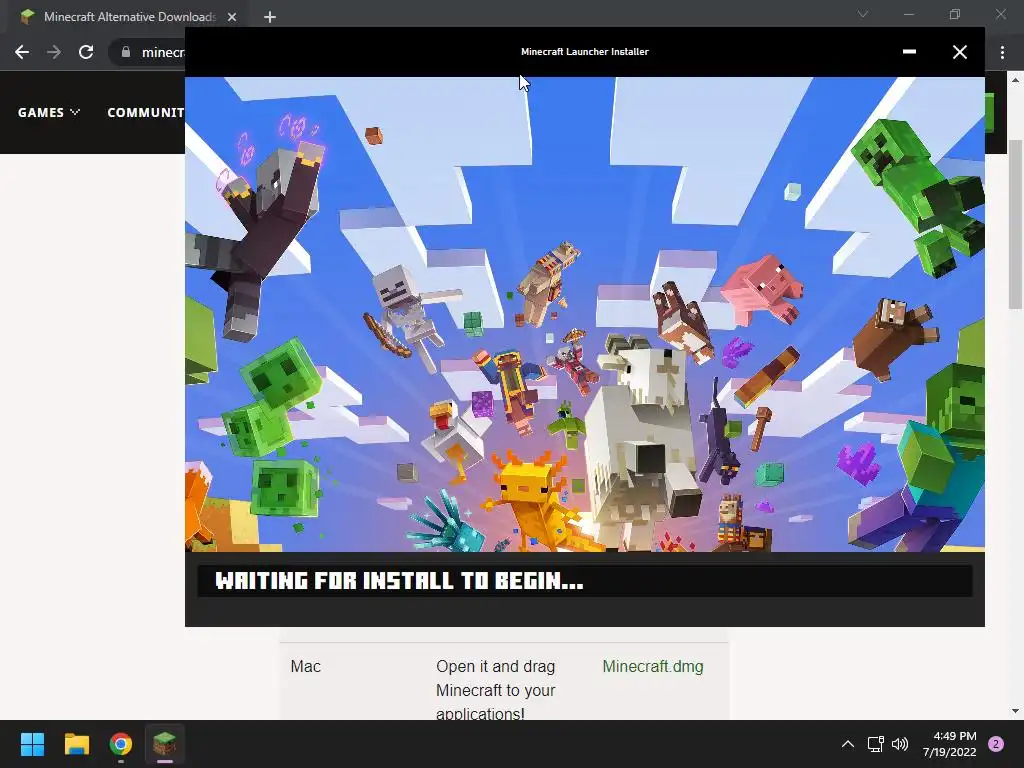This screenshot has width=1024, height=768.
Task: Open File Explorer from the taskbar
Action: coord(76,744)
